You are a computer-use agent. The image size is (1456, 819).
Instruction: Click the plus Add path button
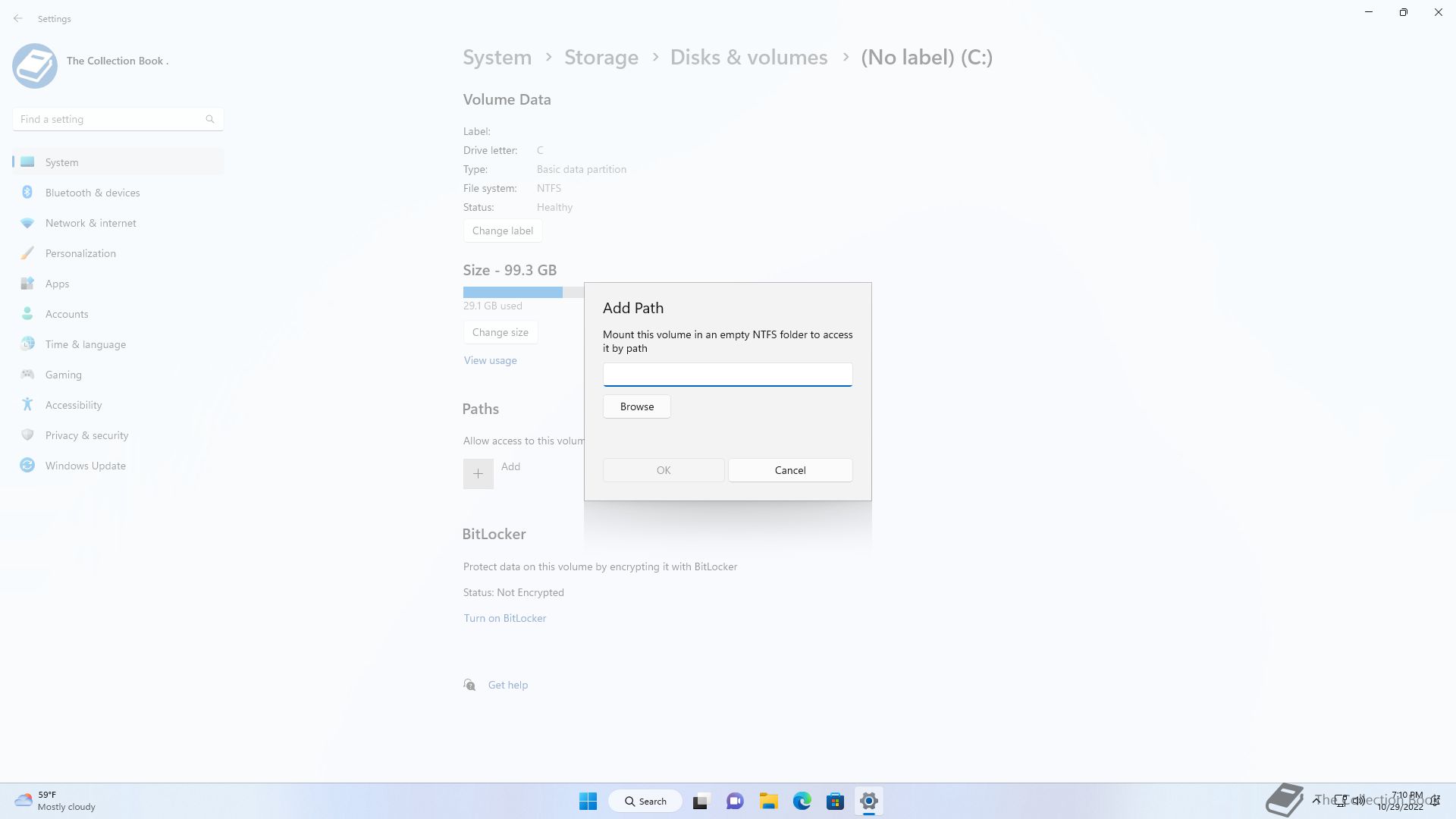479,474
